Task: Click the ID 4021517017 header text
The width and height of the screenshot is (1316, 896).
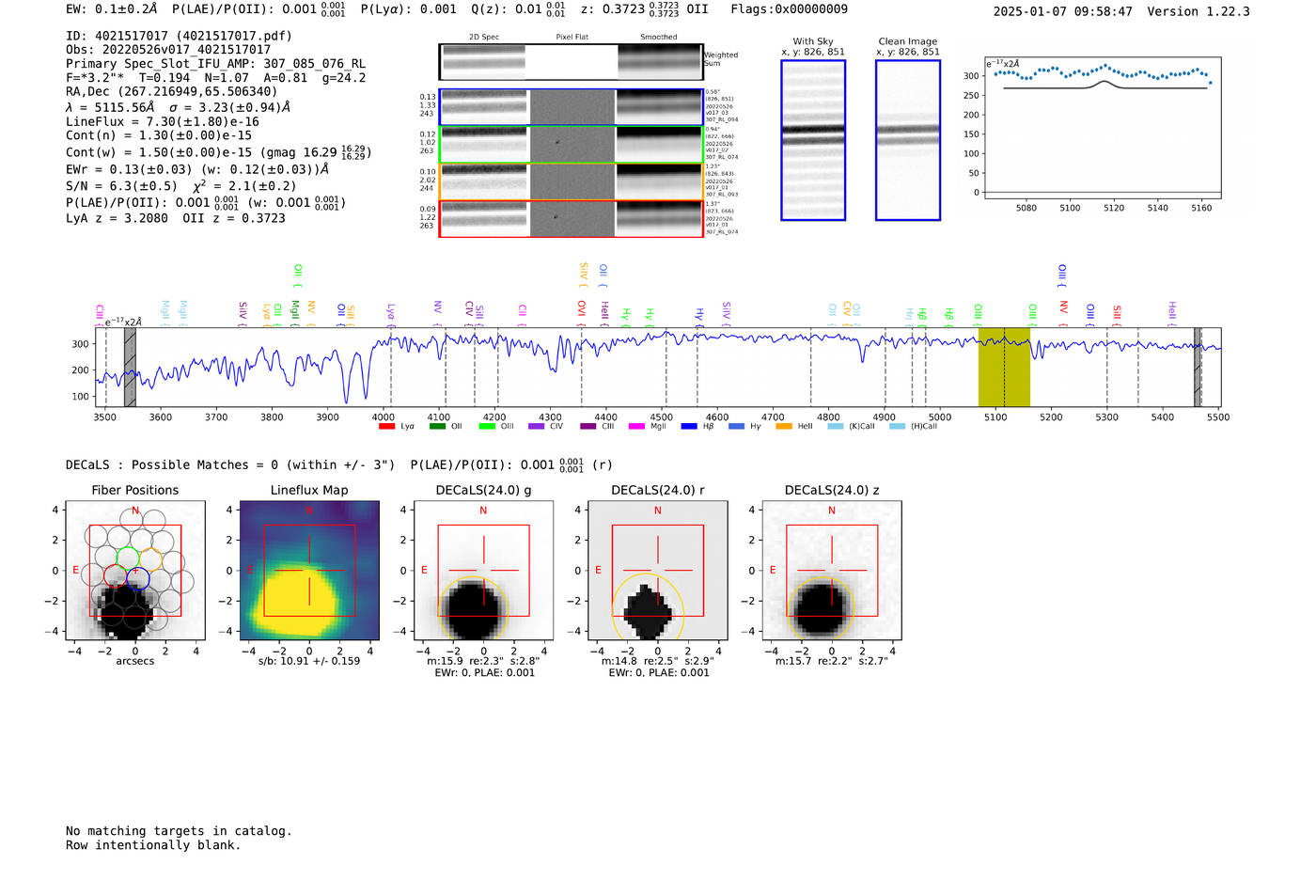Action: (179, 36)
